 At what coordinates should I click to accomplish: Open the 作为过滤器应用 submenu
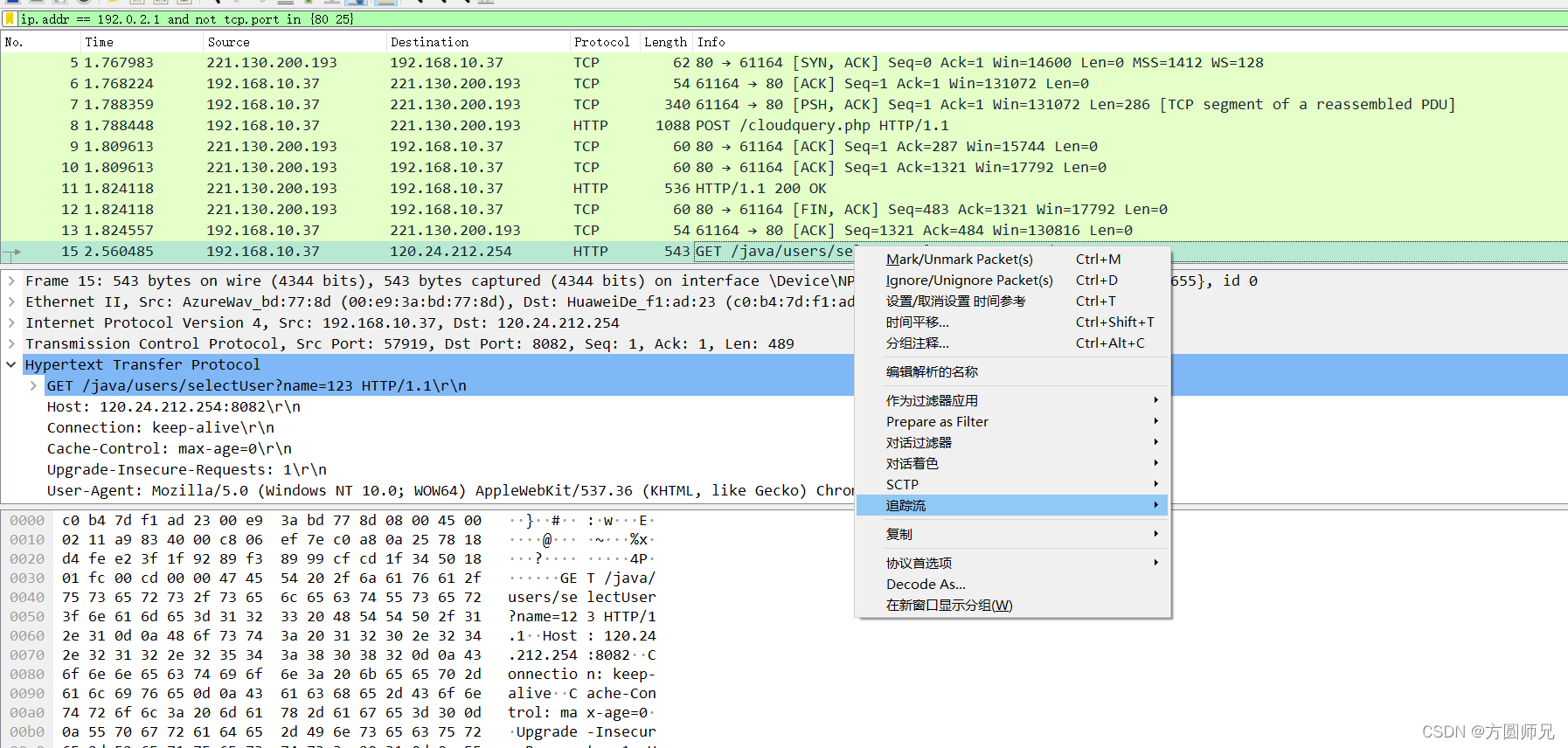pos(1013,401)
